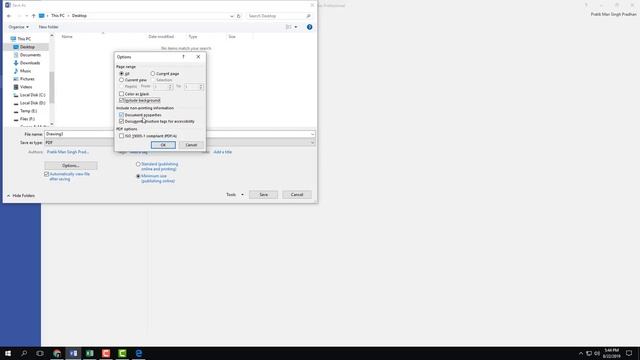
Task: Select Desktop in the navigation tree
Action: tap(27, 47)
